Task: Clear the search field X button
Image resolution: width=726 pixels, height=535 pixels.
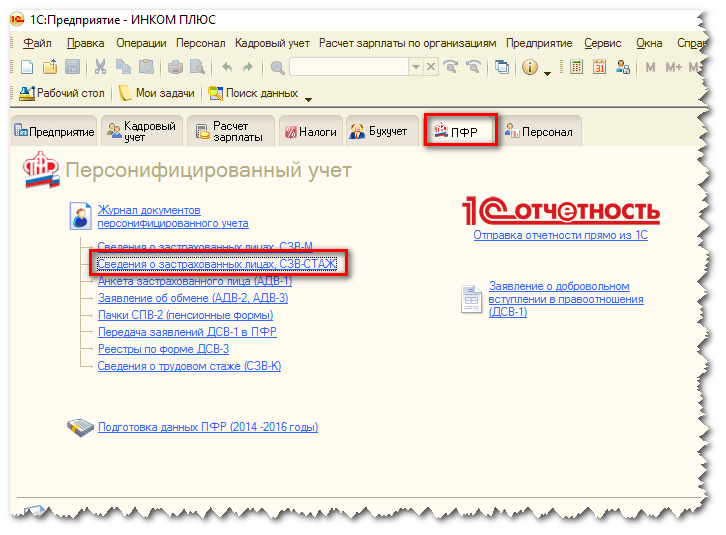Action: click(431, 67)
